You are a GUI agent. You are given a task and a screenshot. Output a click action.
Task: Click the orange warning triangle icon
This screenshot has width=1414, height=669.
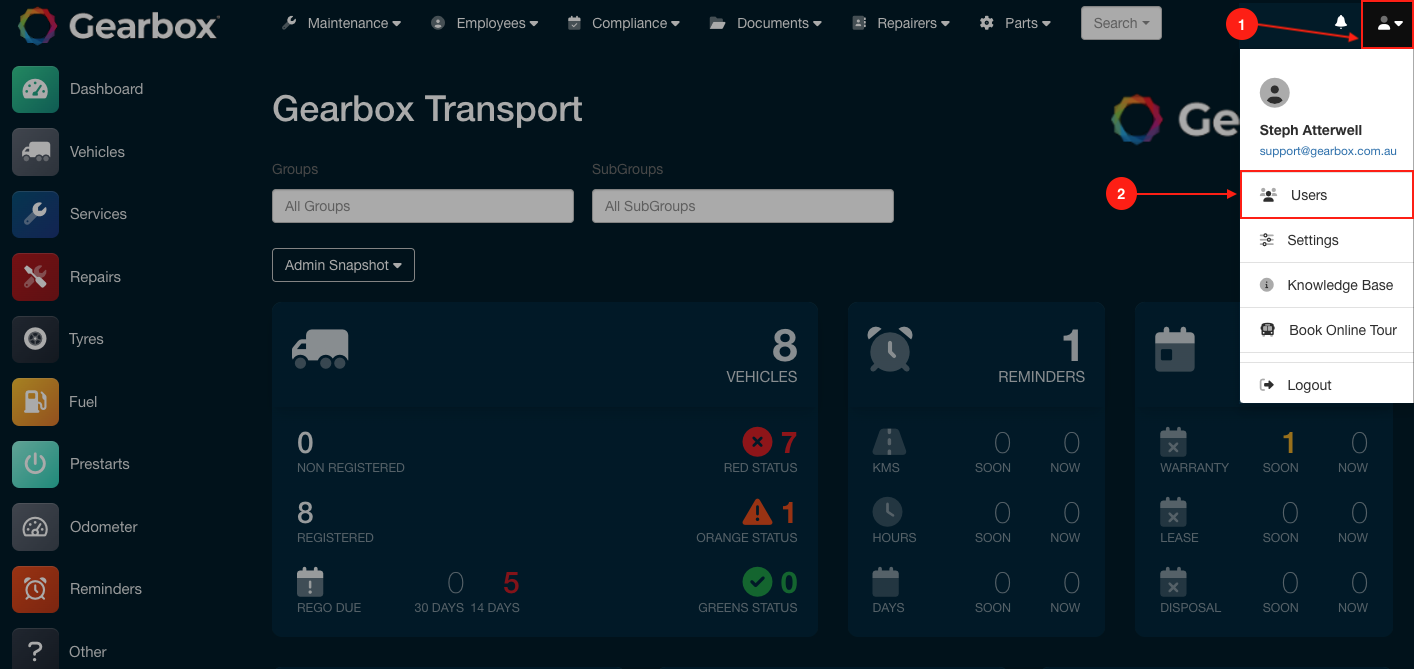[x=757, y=512]
